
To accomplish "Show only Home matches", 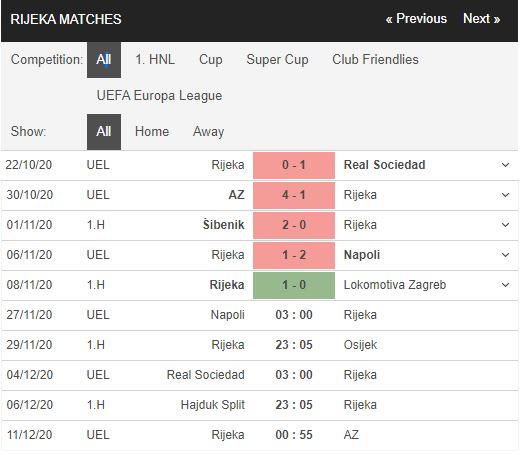I will point(152,132).
